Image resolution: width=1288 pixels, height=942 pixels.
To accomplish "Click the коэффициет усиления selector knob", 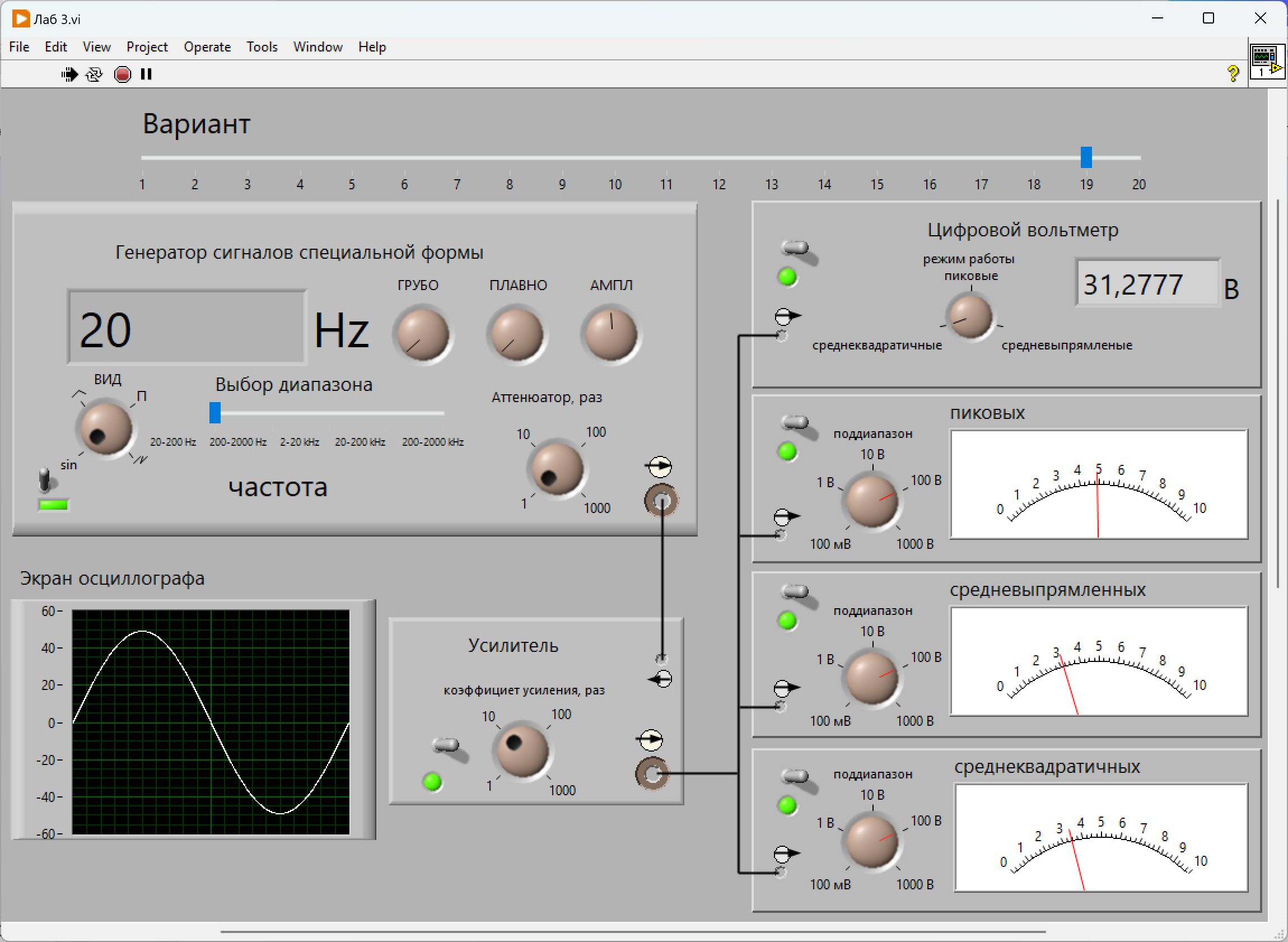I will pyautogui.click(x=522, y=751).
